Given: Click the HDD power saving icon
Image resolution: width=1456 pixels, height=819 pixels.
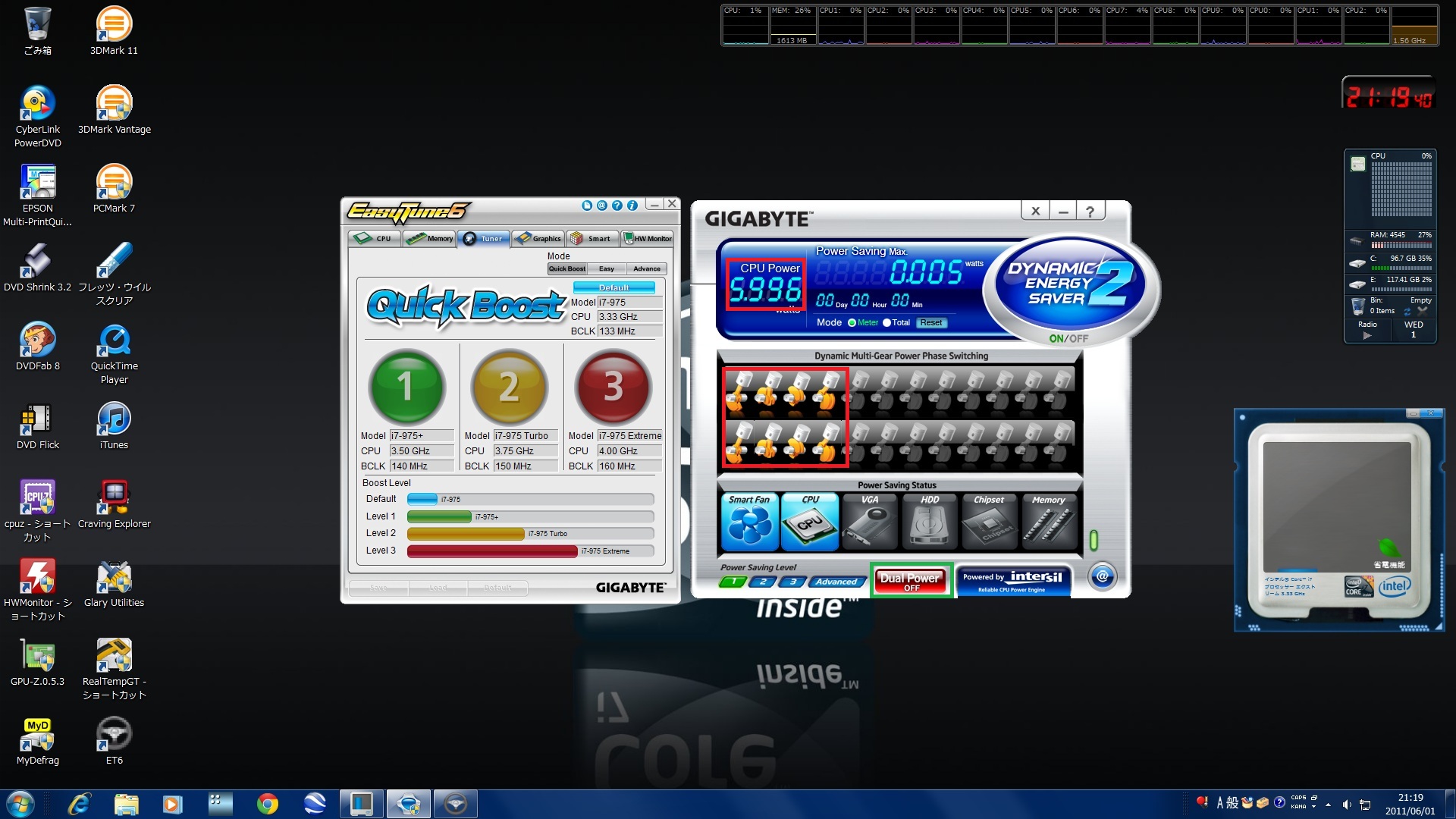Looking at the screenshot, I should coord(929,522).
